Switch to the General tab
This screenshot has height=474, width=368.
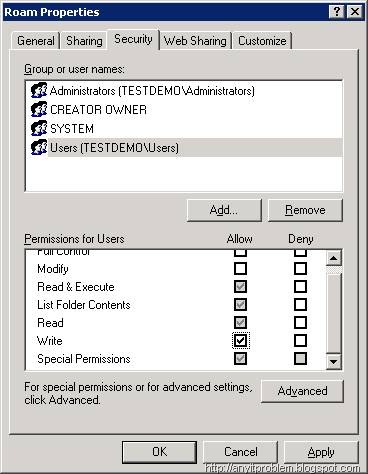pyautogui.click(x=36, y=41)
